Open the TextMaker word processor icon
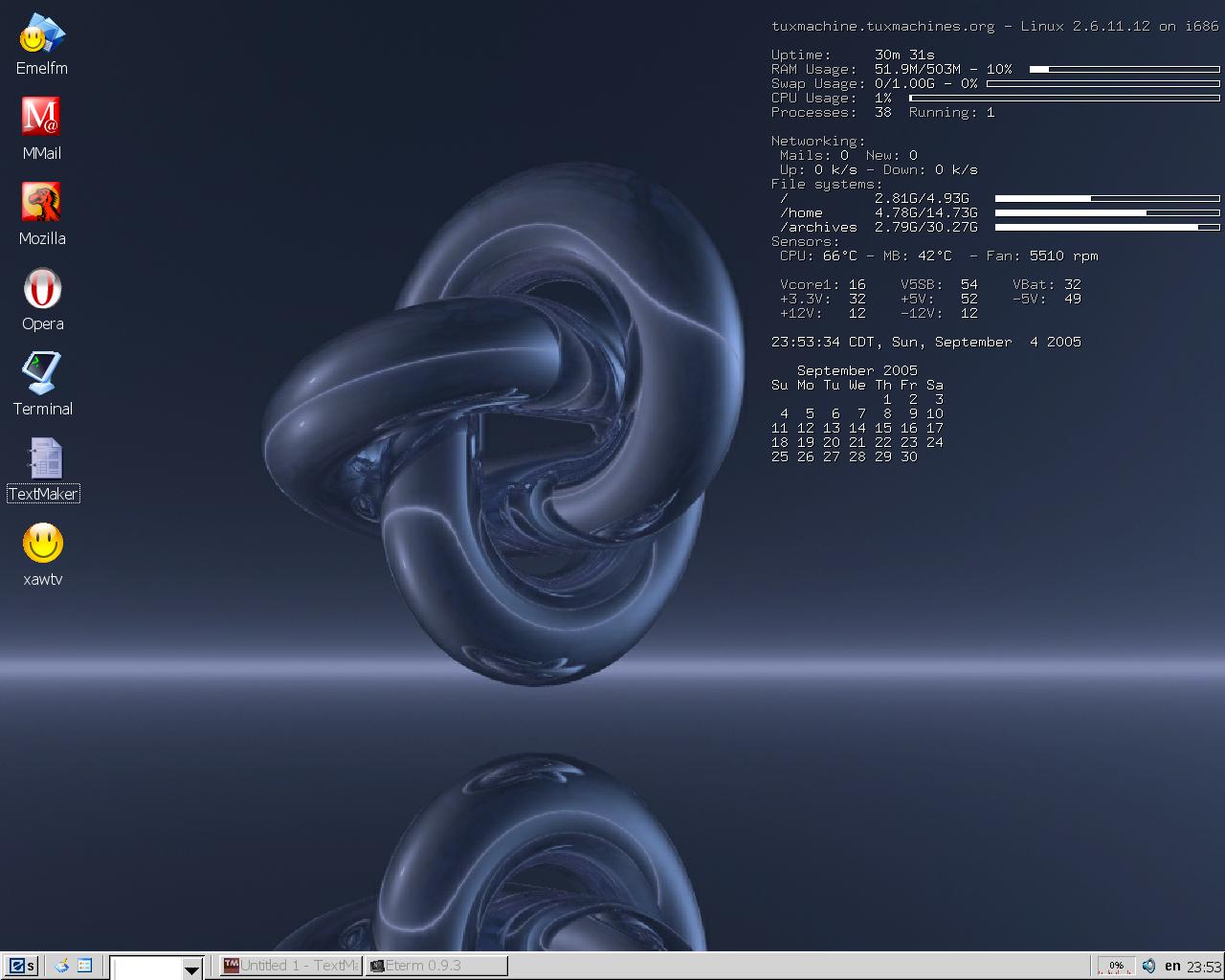Viewport: 1225px width, 980px height. (x=41, y=459)
